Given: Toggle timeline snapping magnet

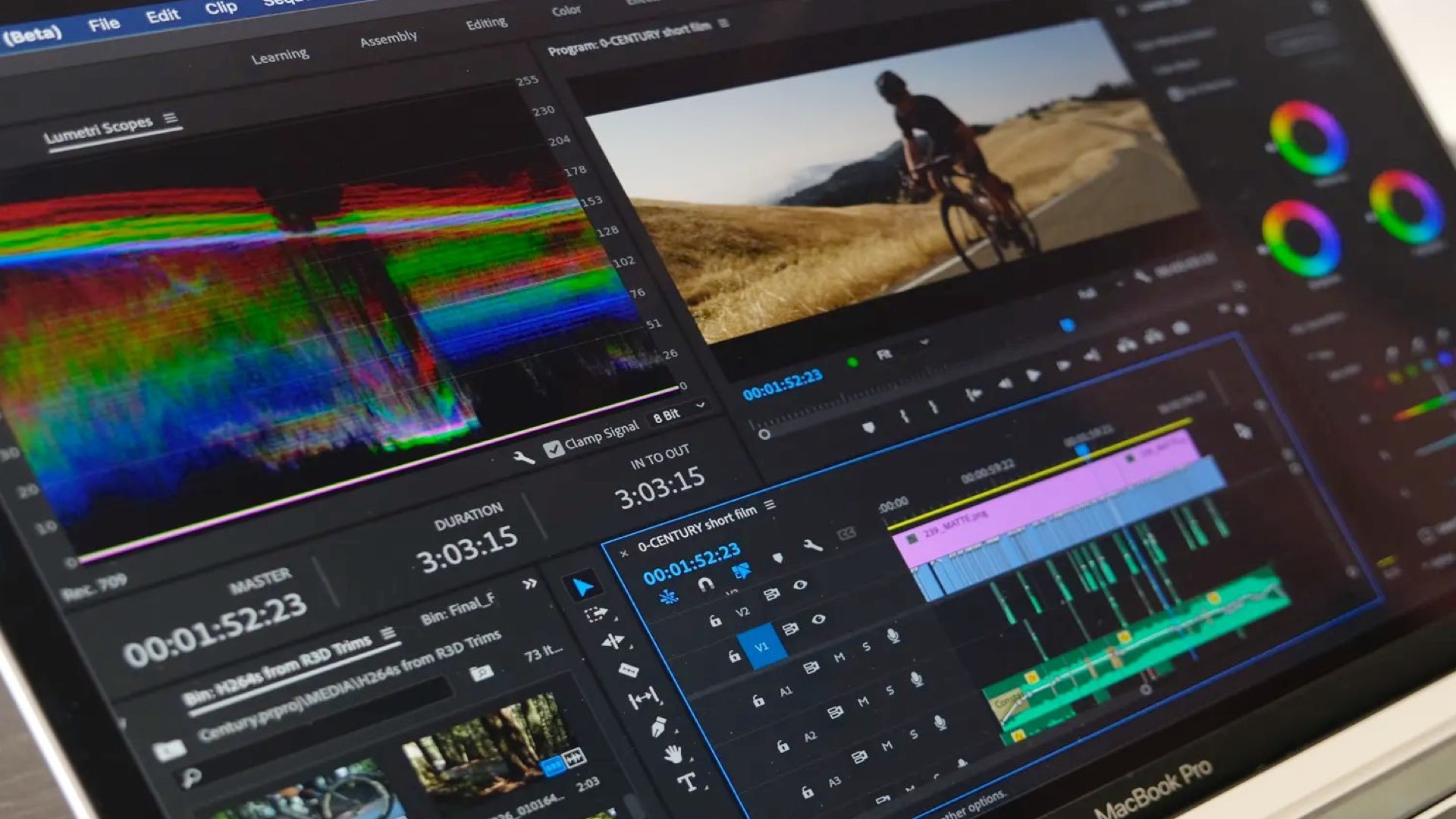Looking at the screenshot, I should [x=705, y=584].
